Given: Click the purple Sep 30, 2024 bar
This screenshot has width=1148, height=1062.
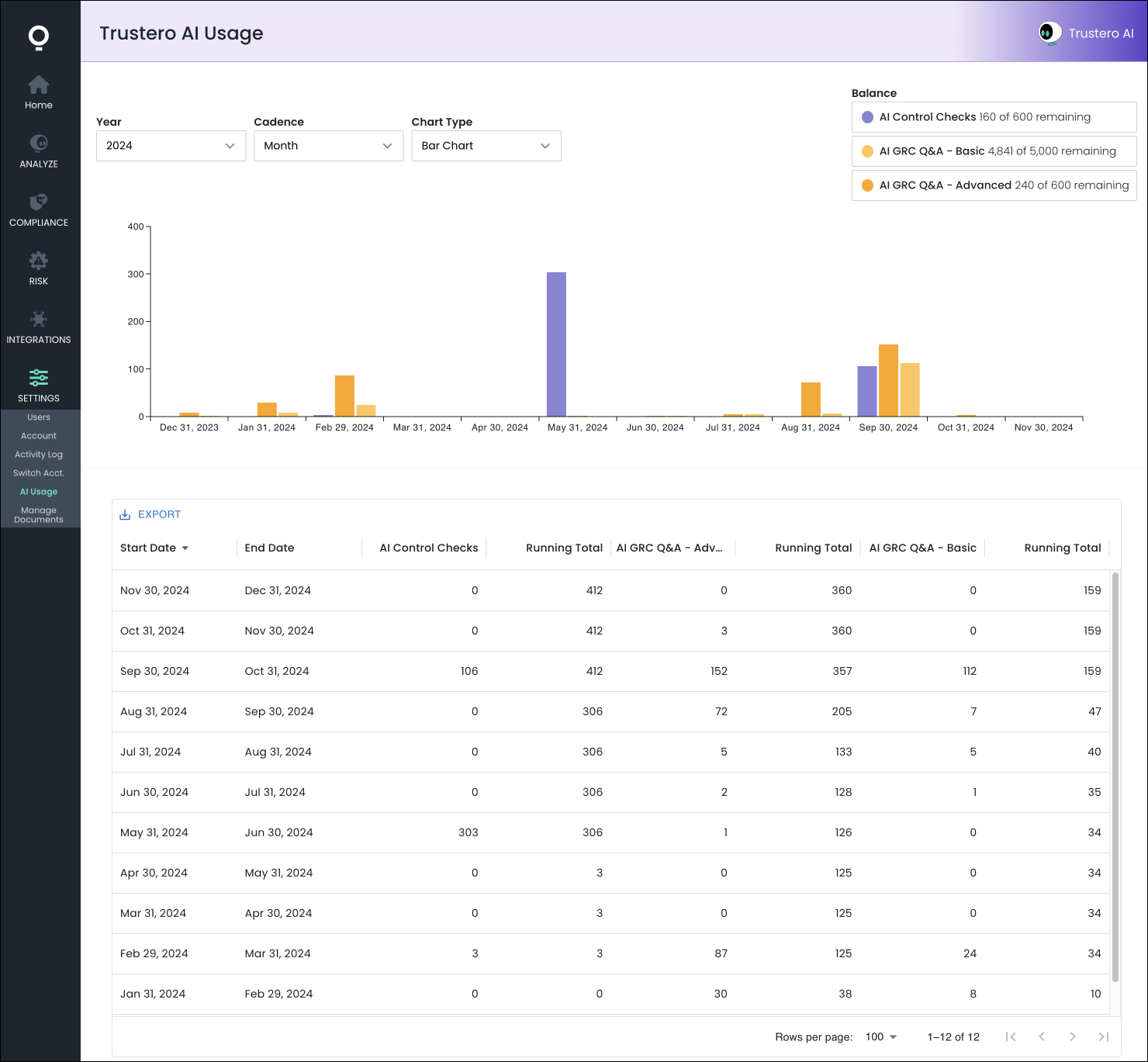Looking at the screenshot, I should pyautogui.click(x=866, y=391).
